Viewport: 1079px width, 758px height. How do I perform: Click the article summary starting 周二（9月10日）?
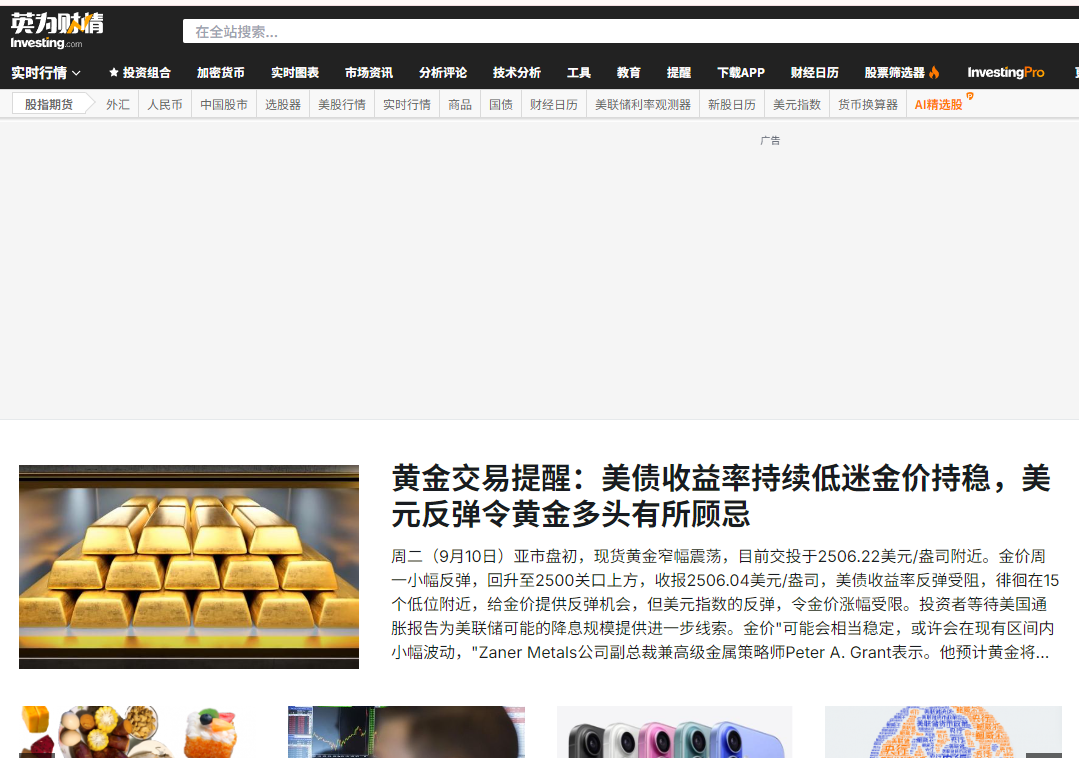pos(725,604)
